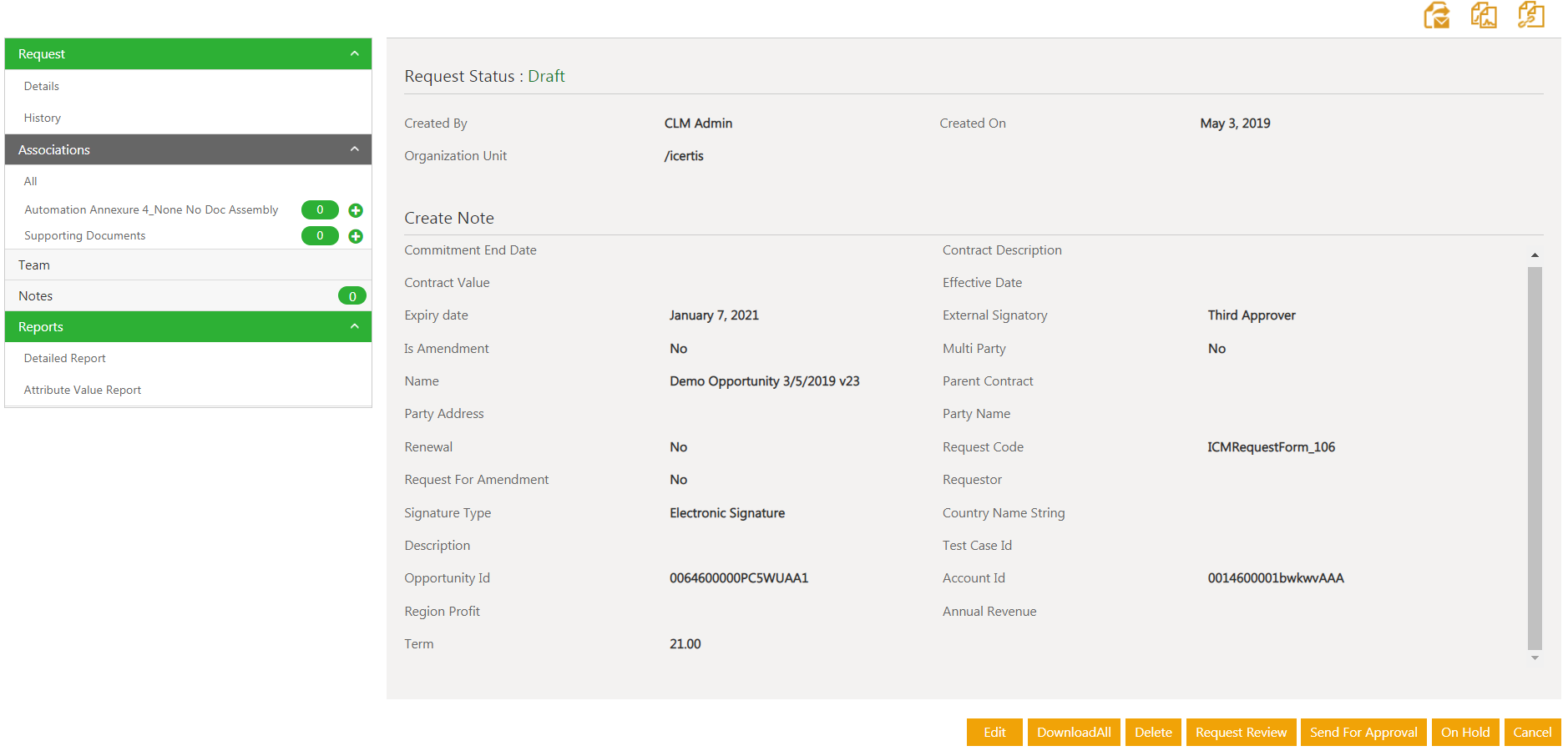Add a Supporting Documents association

tap(356, 236)
